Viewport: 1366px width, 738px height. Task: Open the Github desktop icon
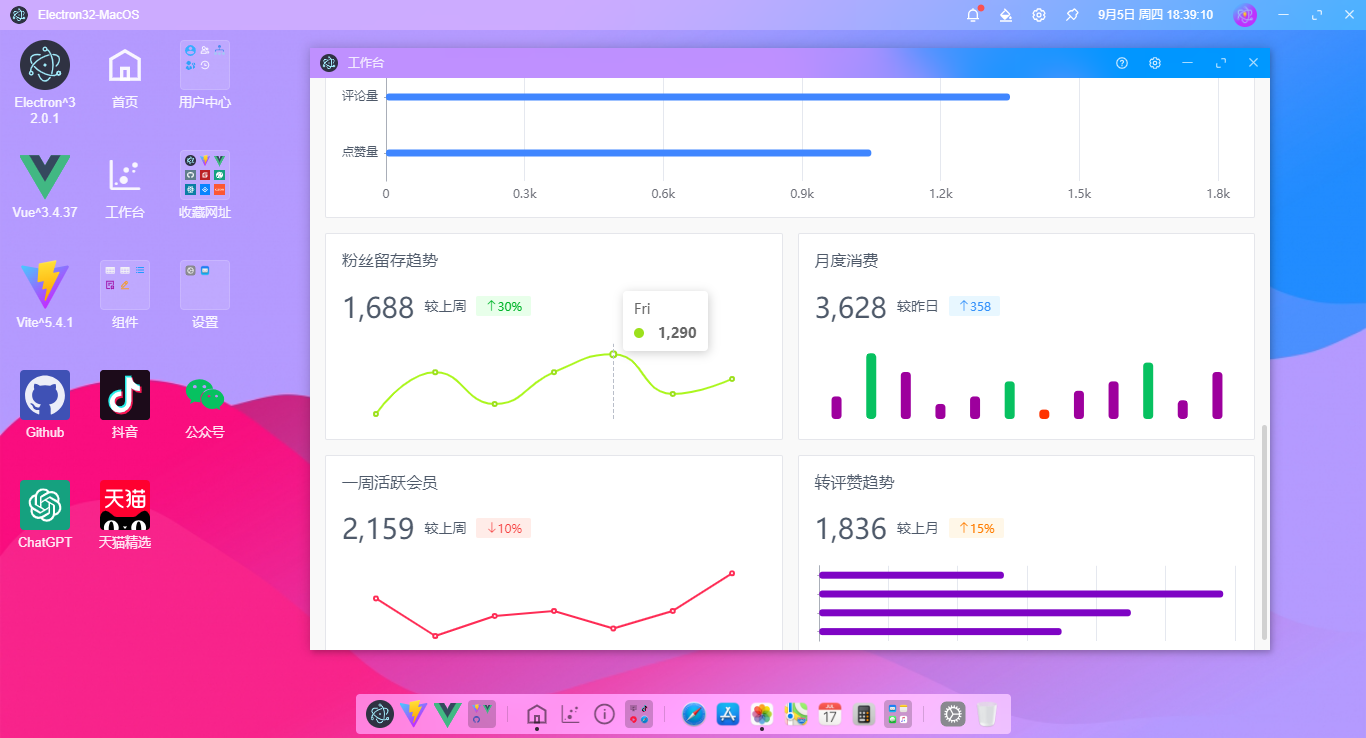44,393
